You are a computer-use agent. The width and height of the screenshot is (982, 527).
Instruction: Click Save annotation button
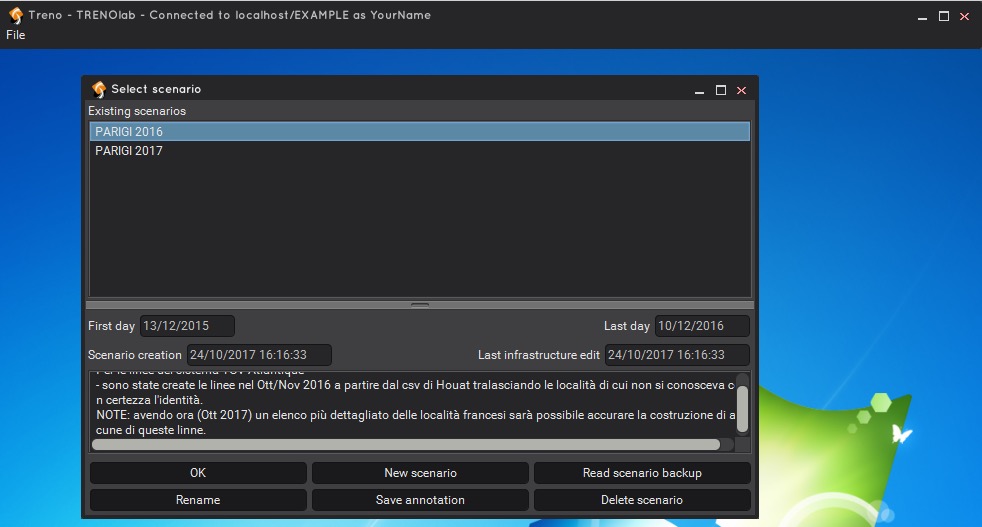(420, 499)
